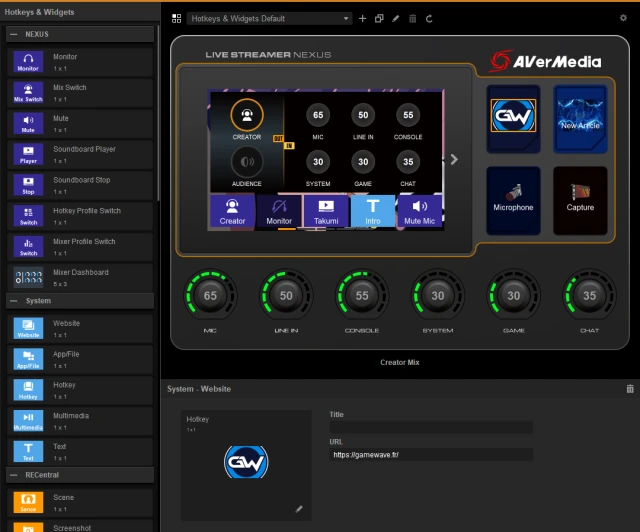The height and width of the screenshot is (532, 640).
Task: Click the Creator Mix label
Action: pyautogui.click(x=400, y=362)
